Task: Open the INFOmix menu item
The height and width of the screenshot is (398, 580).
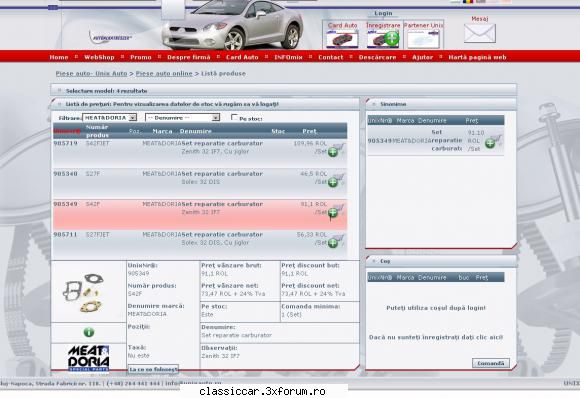Action: [x=288, y=57]
